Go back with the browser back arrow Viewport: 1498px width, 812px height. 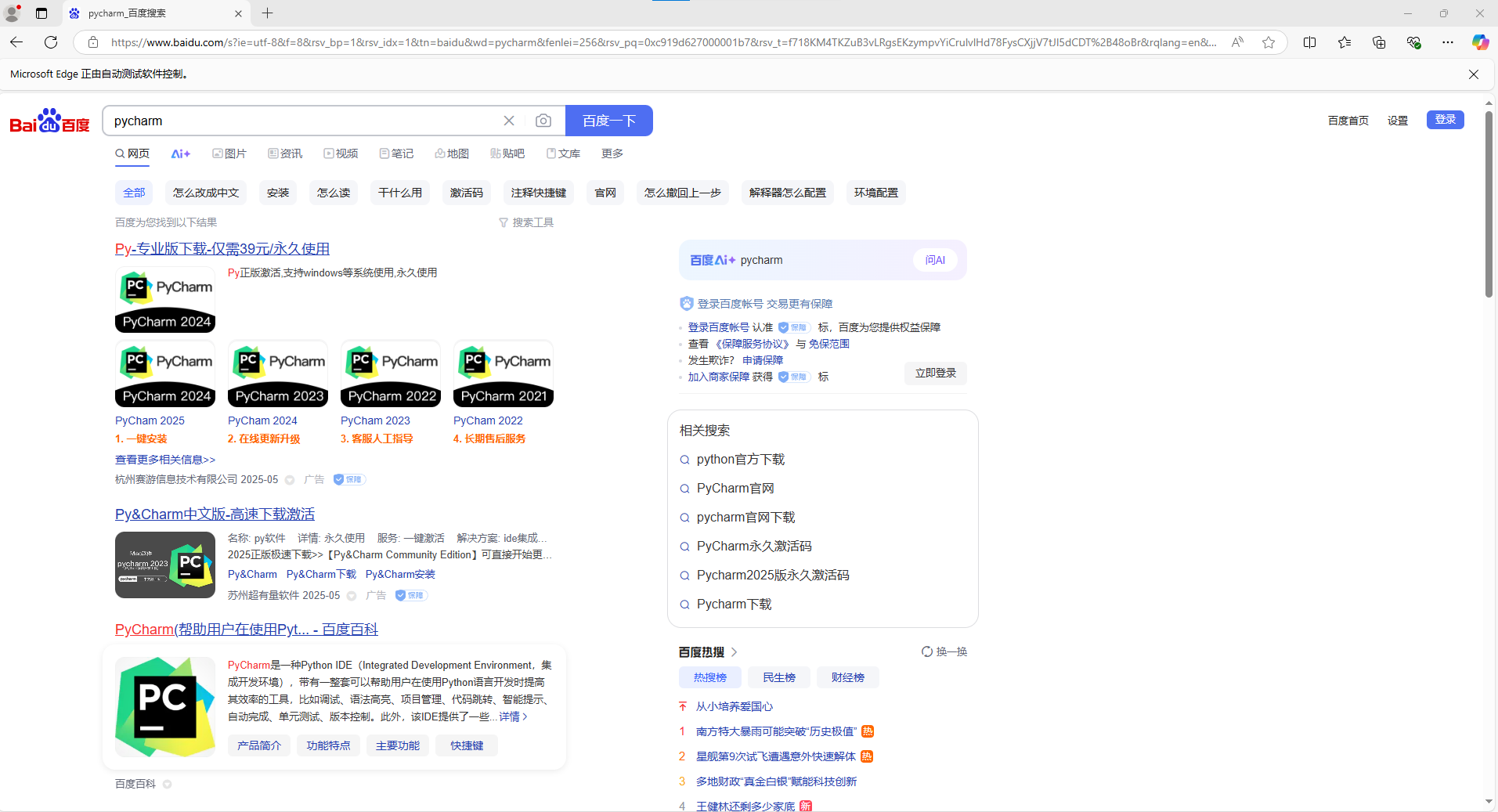click(x=16, y=42)
